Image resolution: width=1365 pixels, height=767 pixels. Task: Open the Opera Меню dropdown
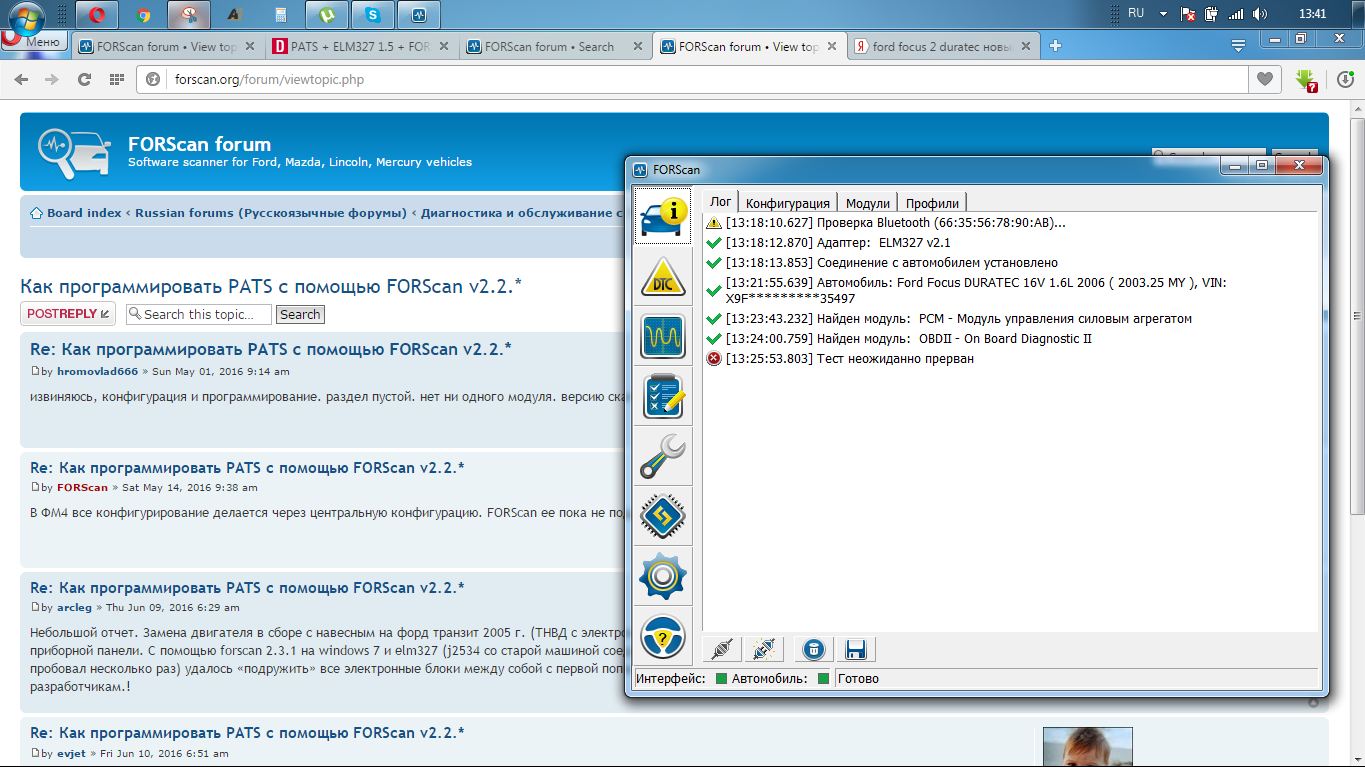click(x=35, y=42)
